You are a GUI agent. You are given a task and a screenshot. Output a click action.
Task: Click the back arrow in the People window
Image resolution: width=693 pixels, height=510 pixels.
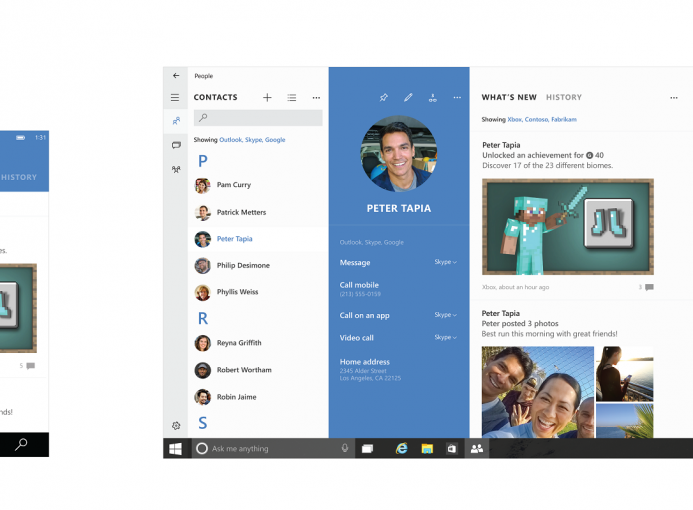[176, 76]
